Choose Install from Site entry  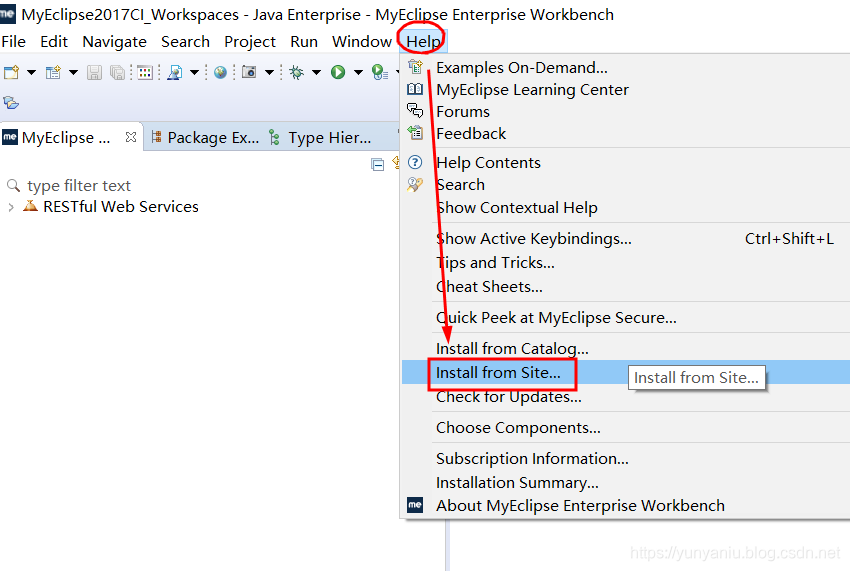click(626, 373)
